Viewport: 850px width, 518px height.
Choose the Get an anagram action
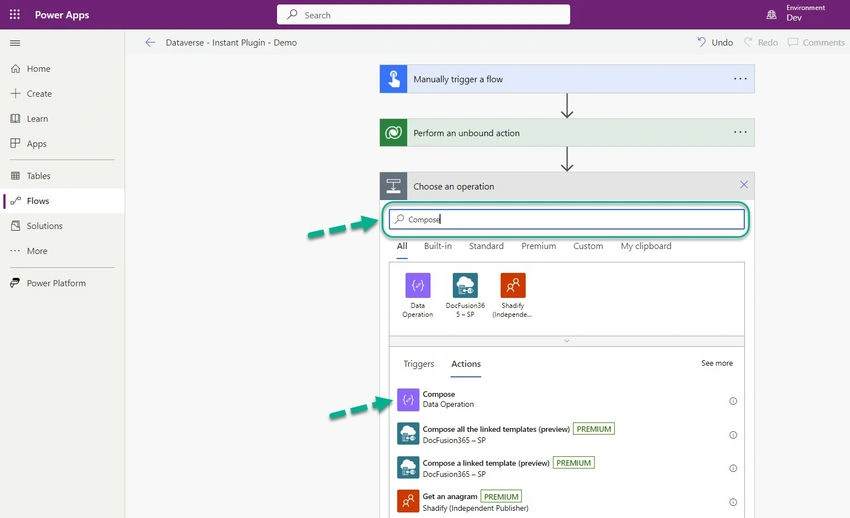566,502
